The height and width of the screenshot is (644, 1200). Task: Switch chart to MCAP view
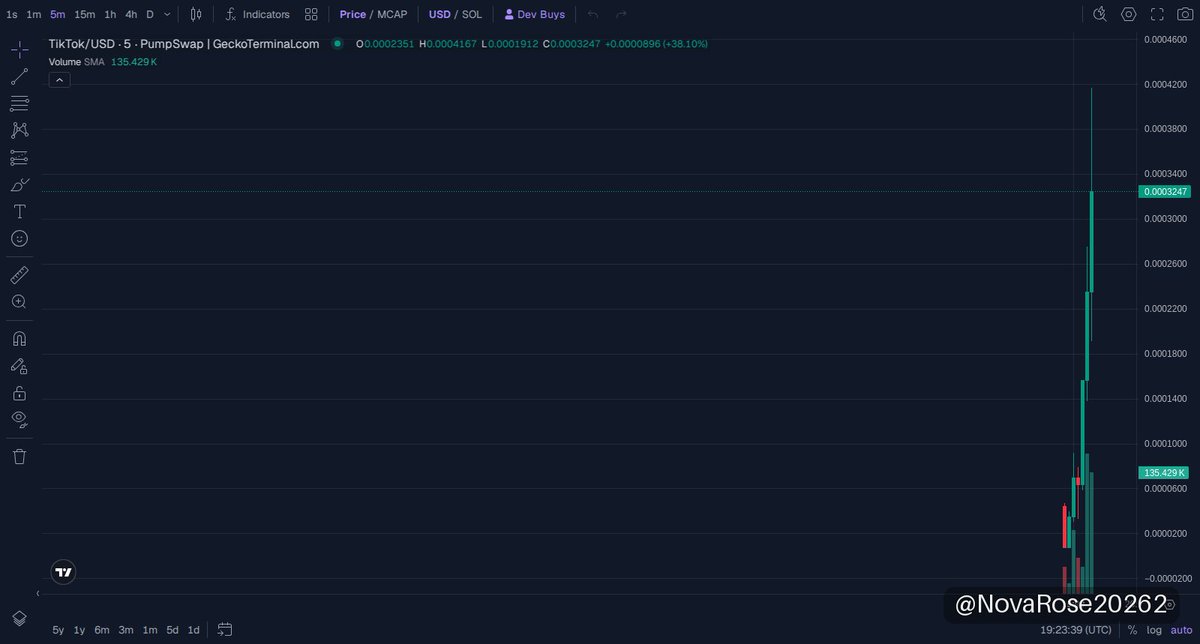pos(392,15)
